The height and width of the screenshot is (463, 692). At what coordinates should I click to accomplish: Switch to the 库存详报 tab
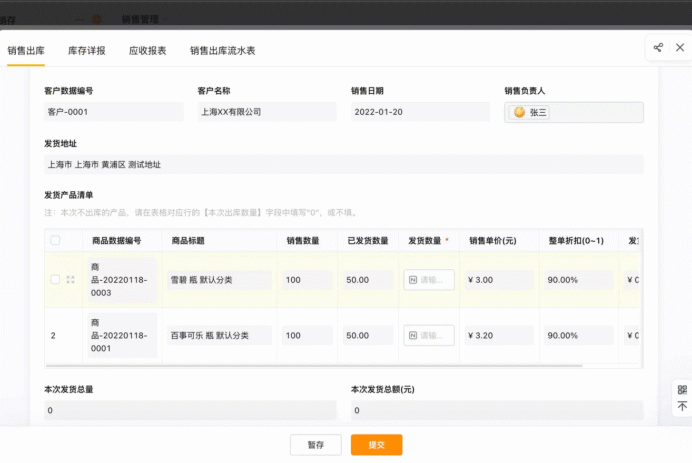86,51
